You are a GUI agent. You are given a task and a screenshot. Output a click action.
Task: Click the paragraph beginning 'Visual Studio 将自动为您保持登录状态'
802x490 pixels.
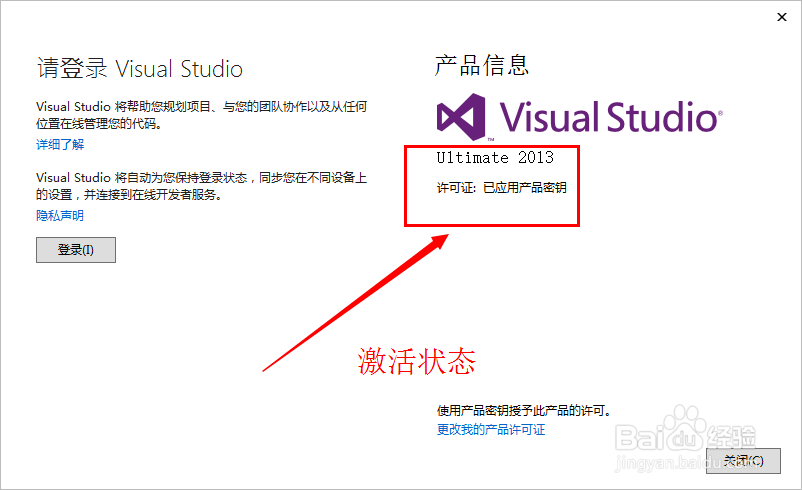coord(202,186)
